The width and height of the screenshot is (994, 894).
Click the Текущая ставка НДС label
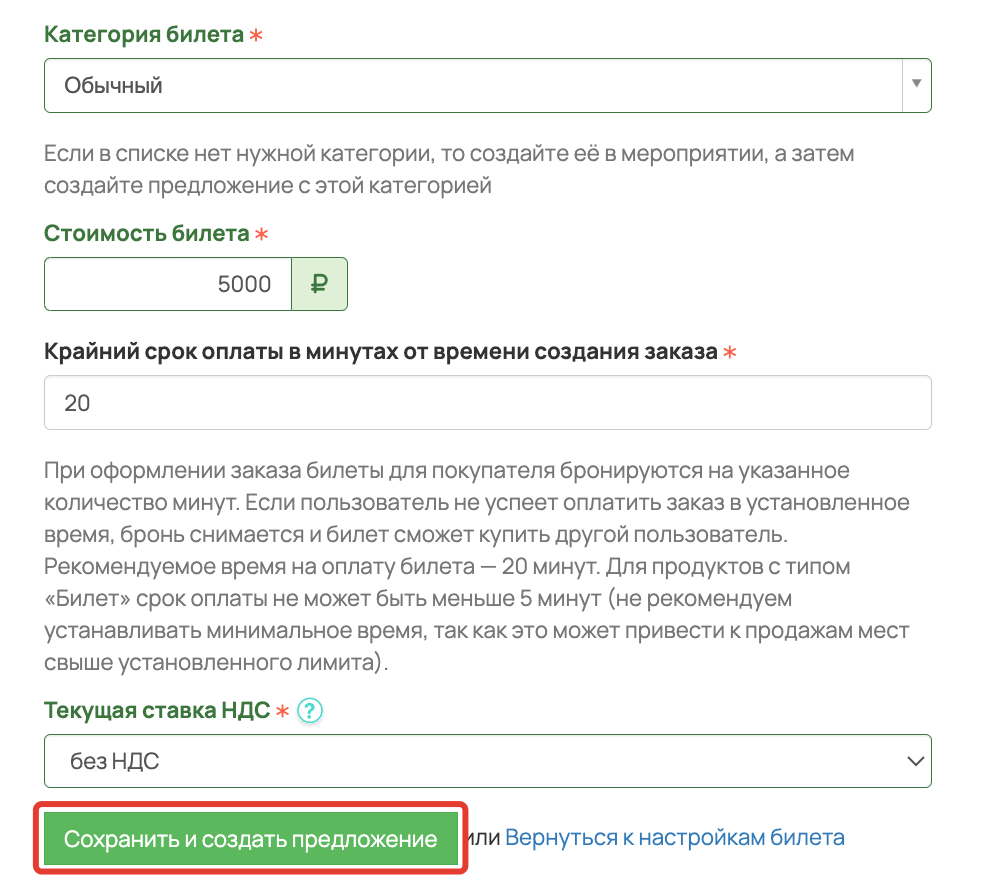click(157, 710)
